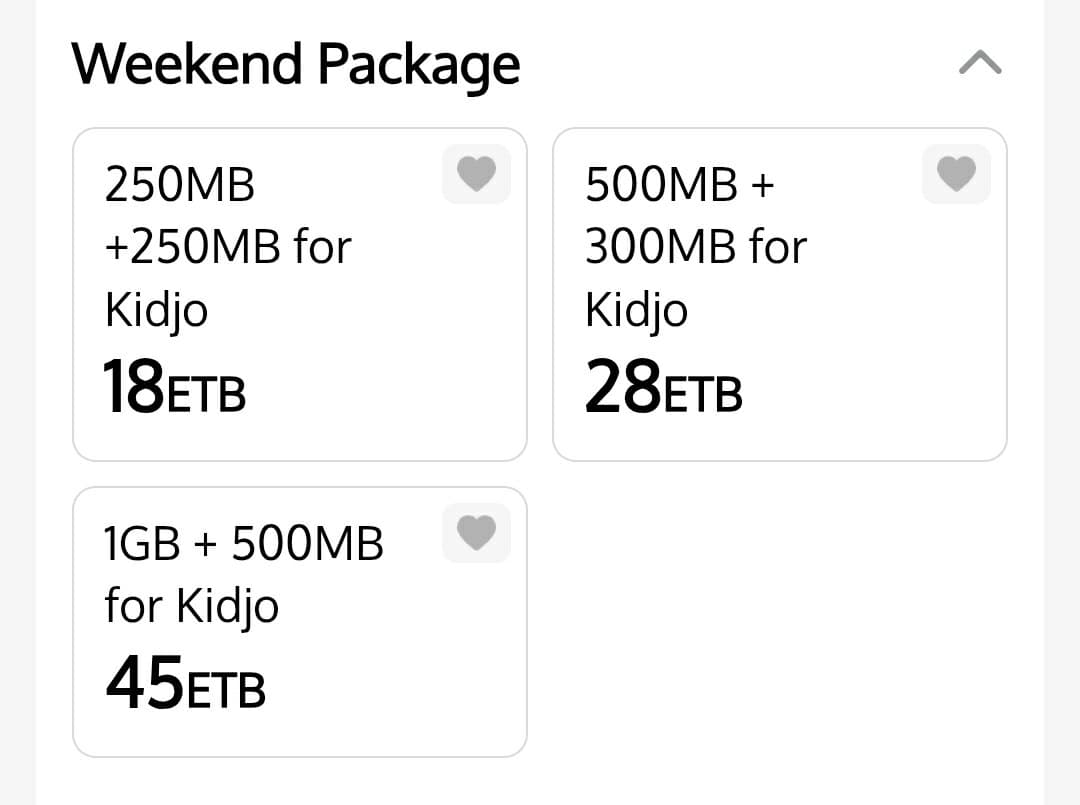Select the 250MB +250MB for Kidjo package card

point(300,294)
